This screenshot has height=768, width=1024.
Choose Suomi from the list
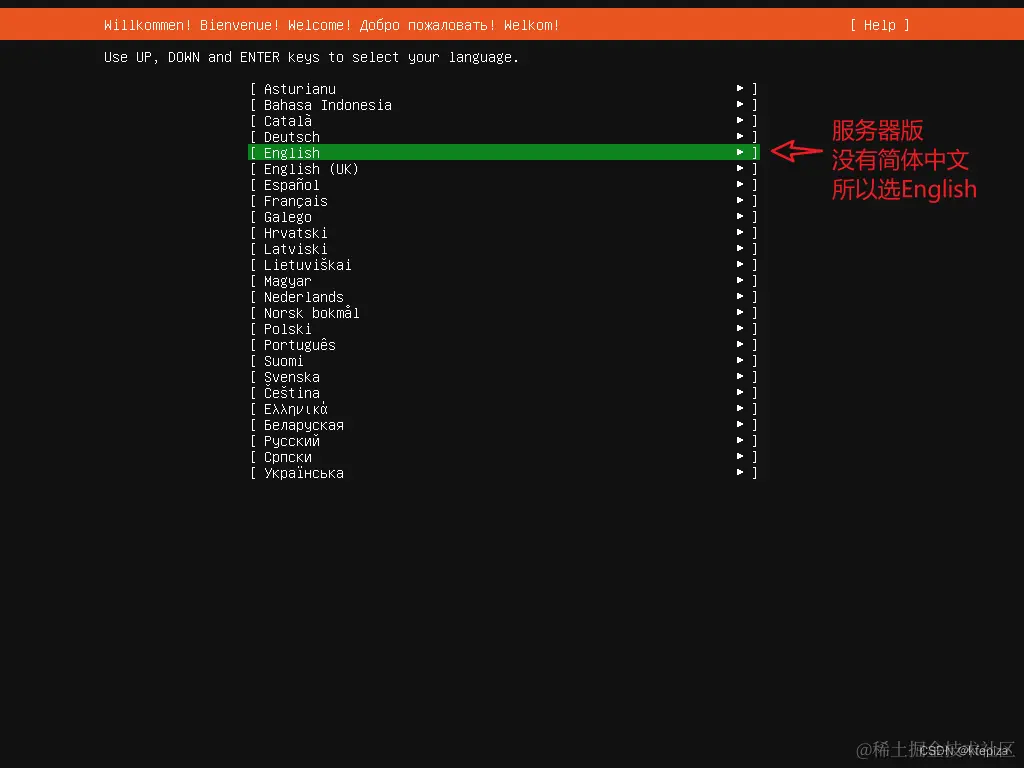[x=504, y=360]
